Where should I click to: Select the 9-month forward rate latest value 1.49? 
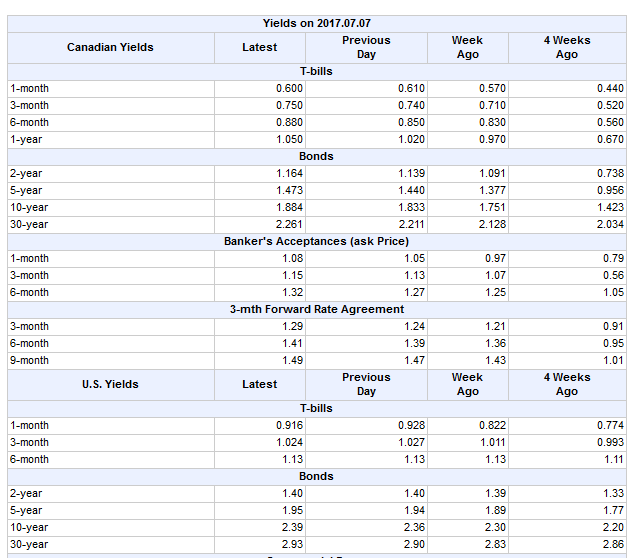pos(292,360)
